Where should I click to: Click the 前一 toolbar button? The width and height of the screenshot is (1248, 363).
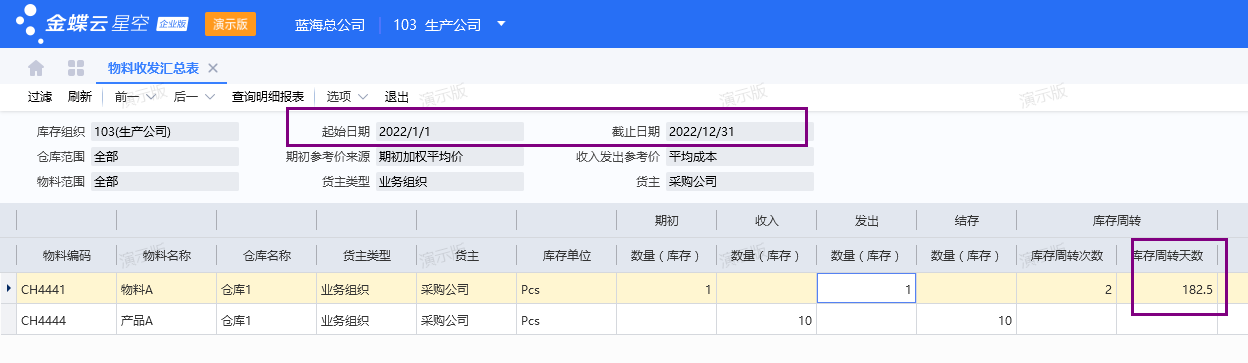click(127, 97)
